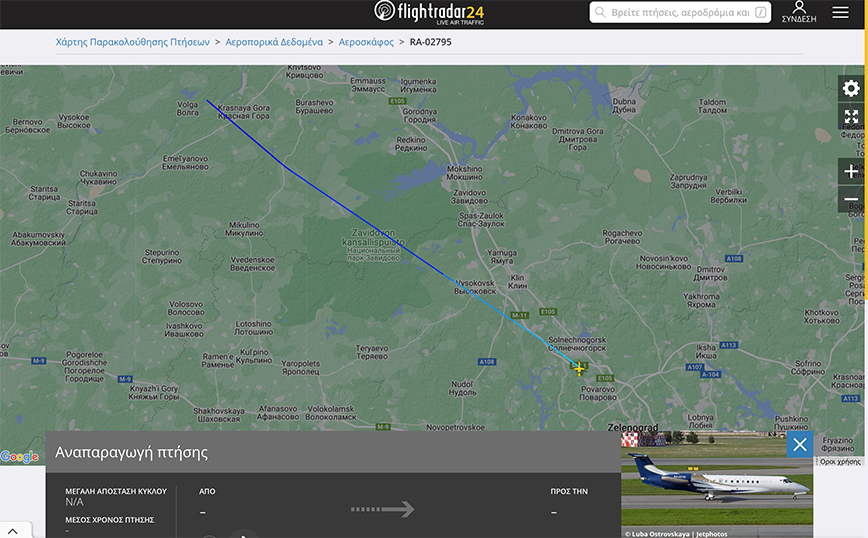Open Χάρτης Παρακολούθησης Πτήσεων breadcrumb
Image resolution: width=868 pixels, height=538 pixels.
pos(132,42)
